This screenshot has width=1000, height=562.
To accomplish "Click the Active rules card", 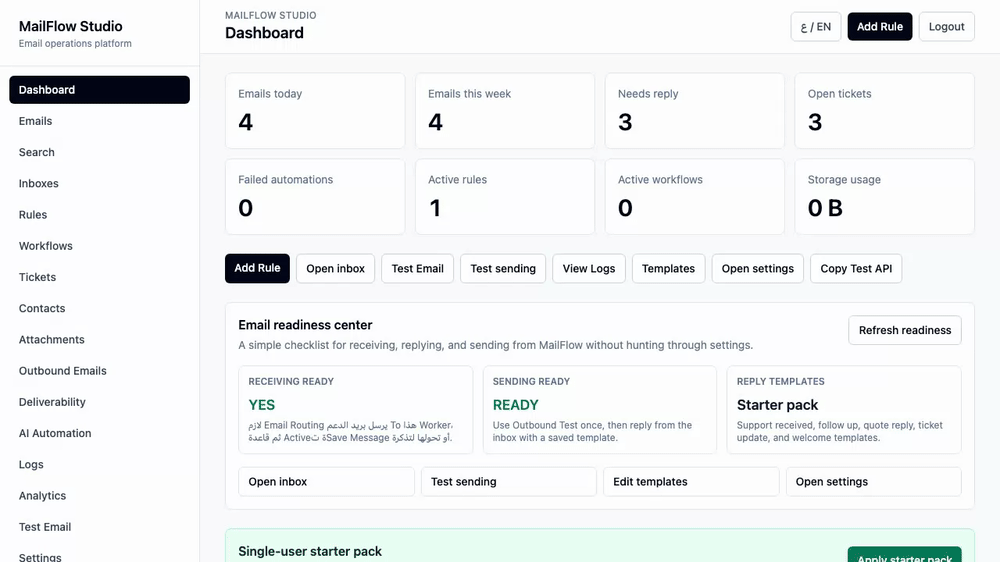I will tap(505, 196).
